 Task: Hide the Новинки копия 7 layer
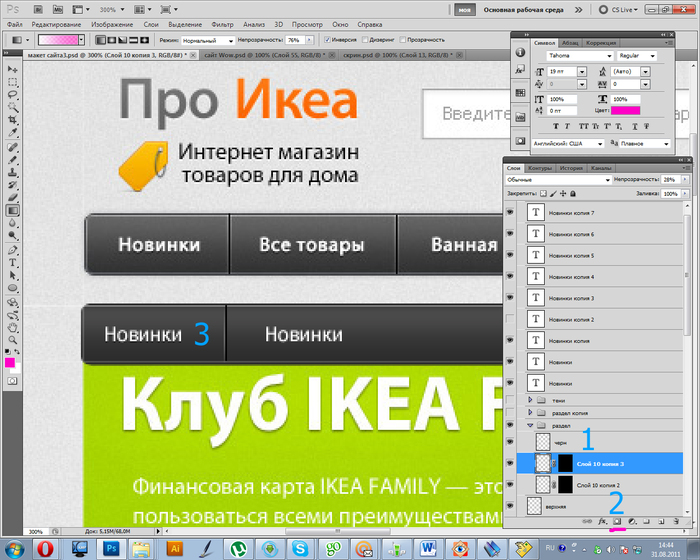(x=510, y=212)
